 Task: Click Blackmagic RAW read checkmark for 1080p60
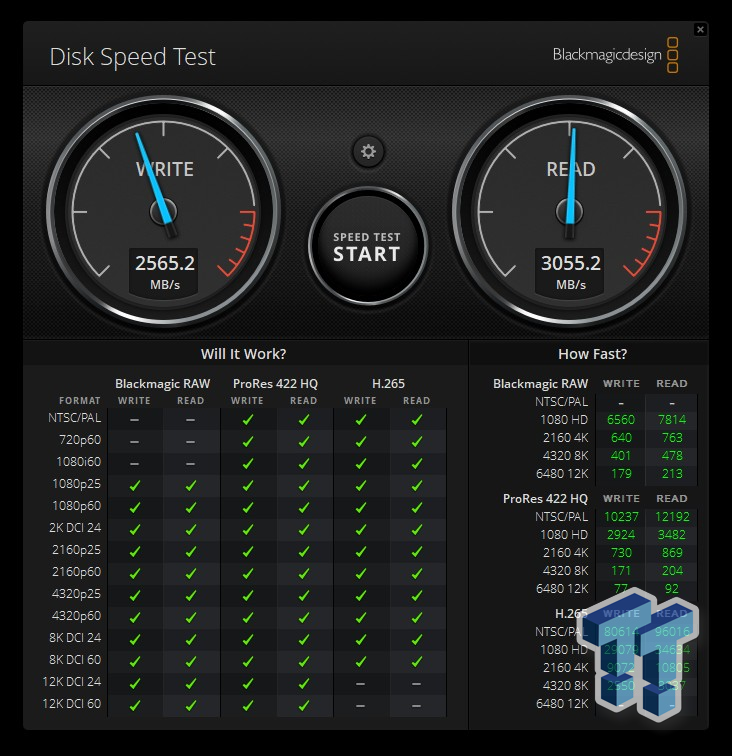tap(191, 507)
